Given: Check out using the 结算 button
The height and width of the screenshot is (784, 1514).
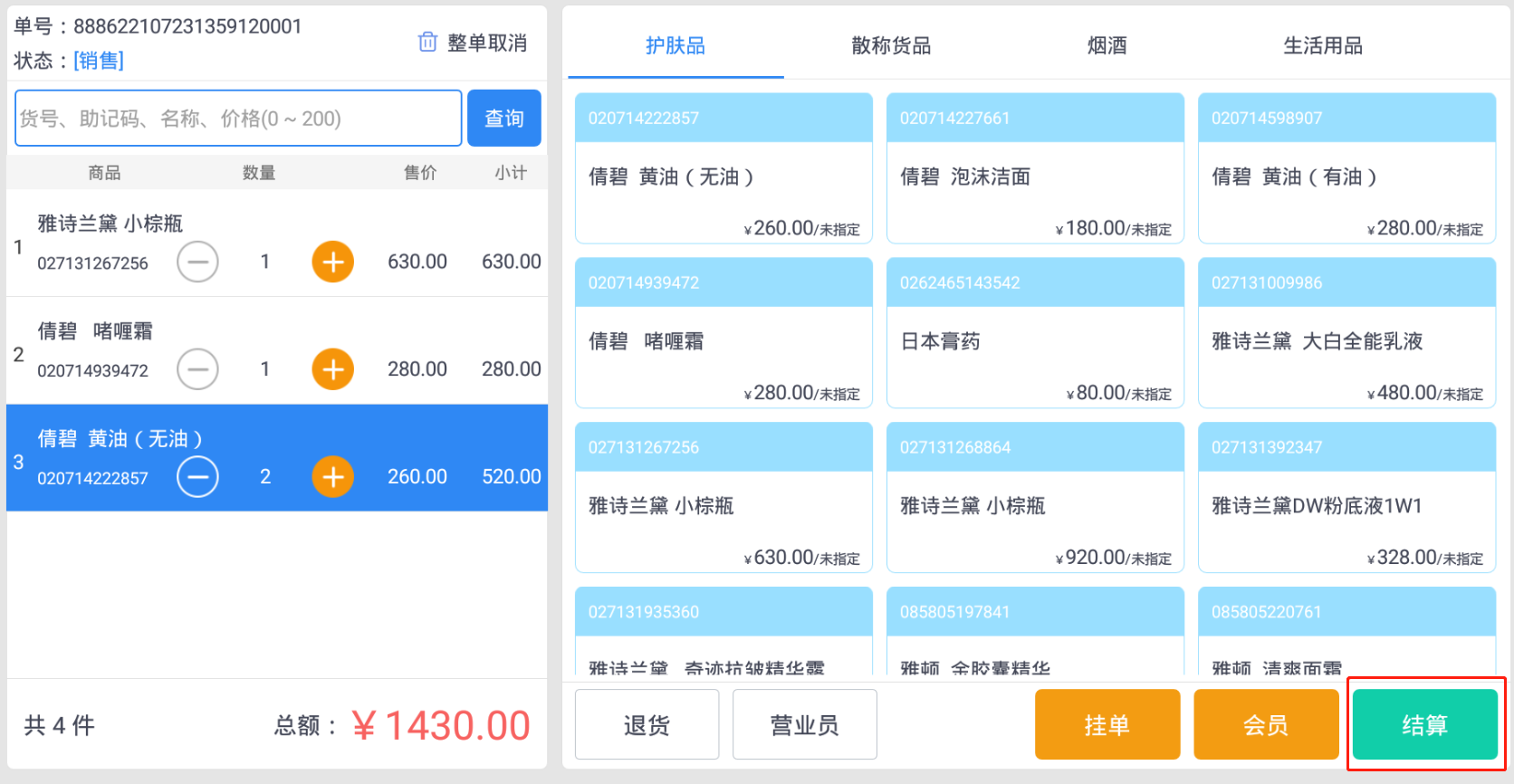Looking at the screenshot, I should [x=1425, y=724].
